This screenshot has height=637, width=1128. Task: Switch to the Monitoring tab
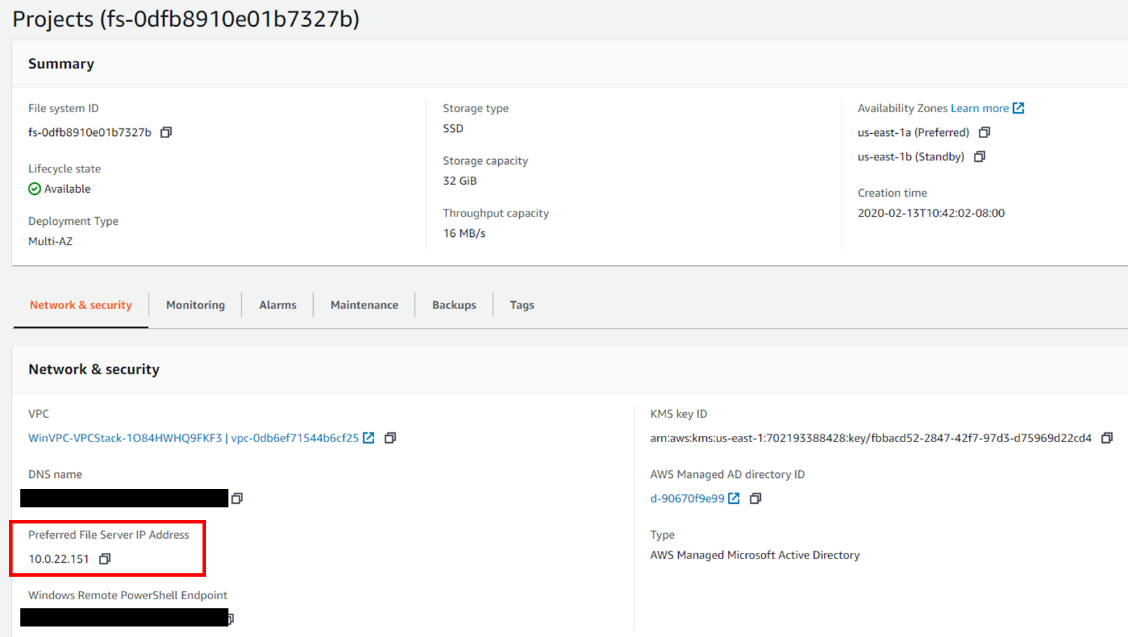(195, 305)
